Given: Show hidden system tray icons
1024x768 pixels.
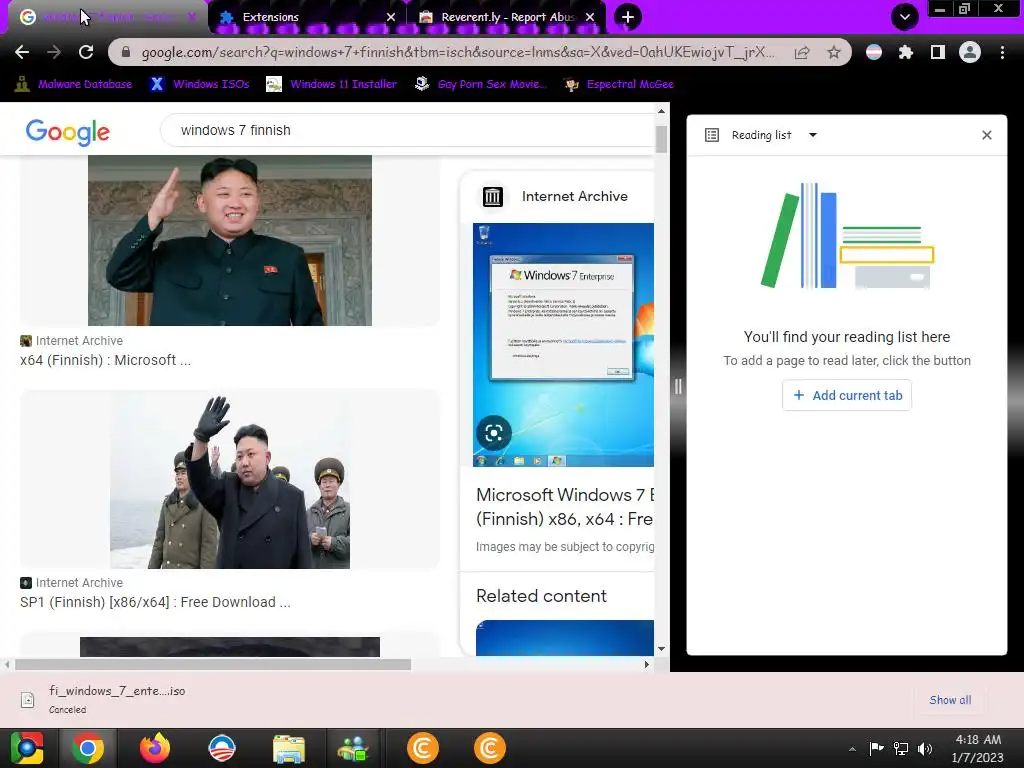Looking at the screenshot, I should point(852,749).
